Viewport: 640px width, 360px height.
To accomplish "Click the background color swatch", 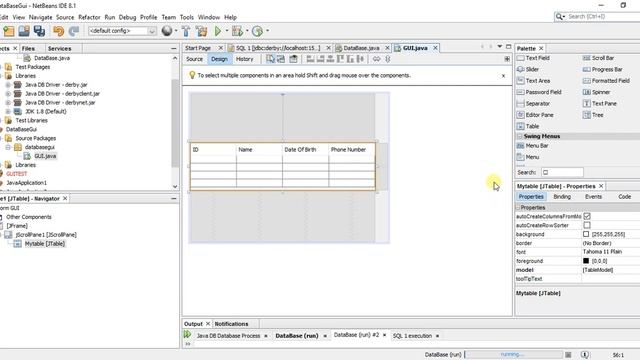I will 586,234.
